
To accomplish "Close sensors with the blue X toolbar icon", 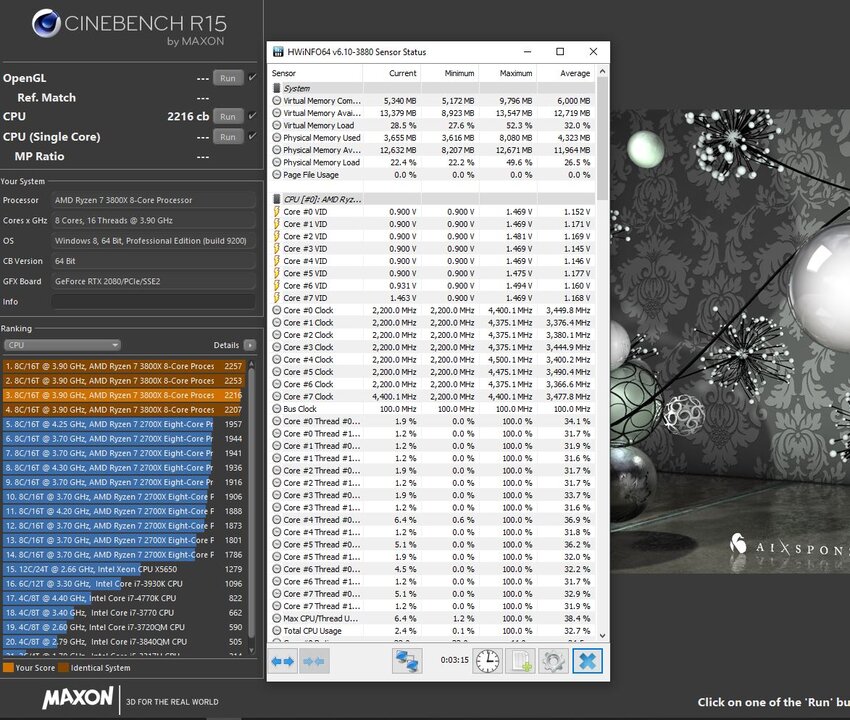I will click(588, 661).
